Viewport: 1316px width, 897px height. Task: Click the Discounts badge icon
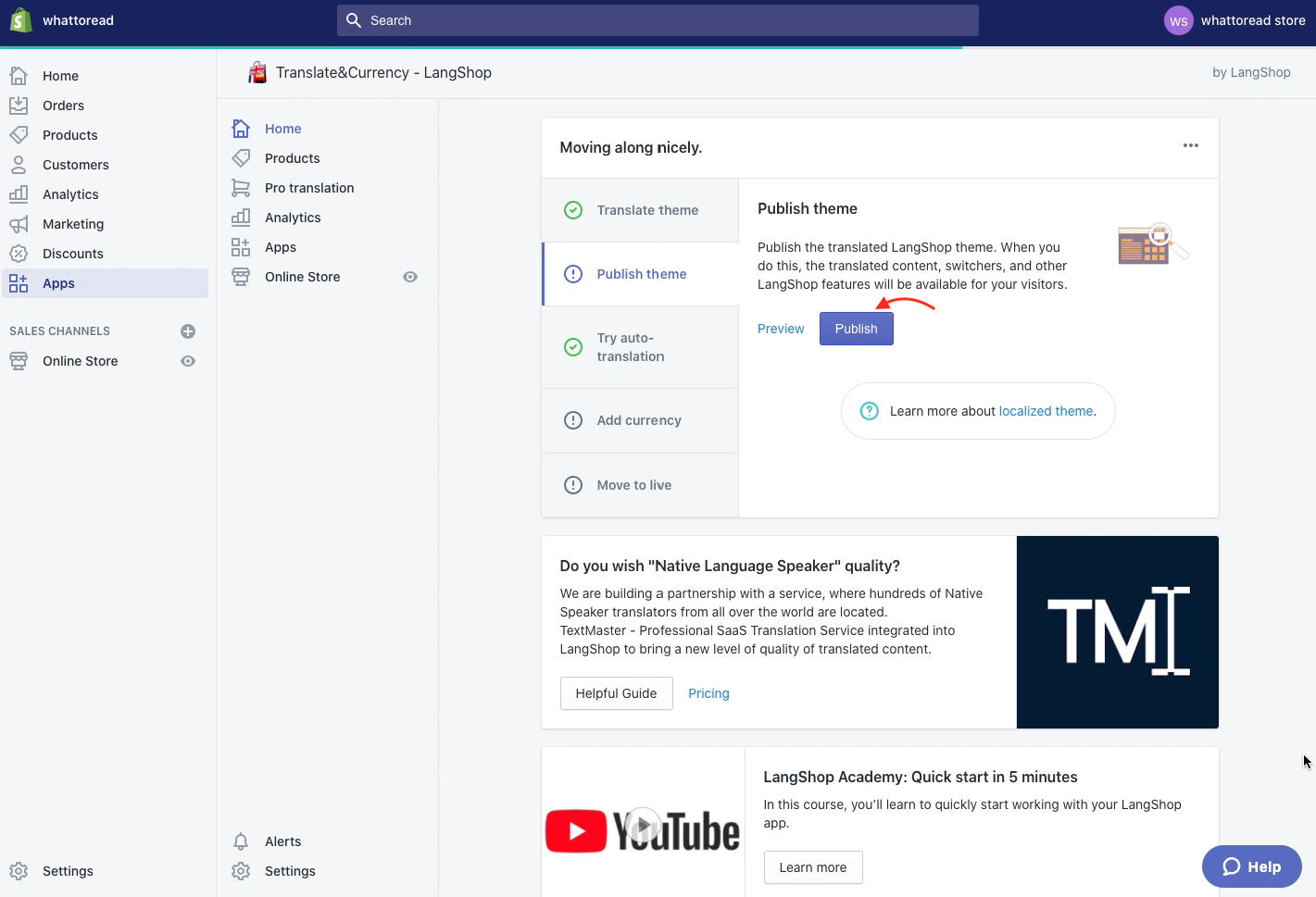point(19,254)
